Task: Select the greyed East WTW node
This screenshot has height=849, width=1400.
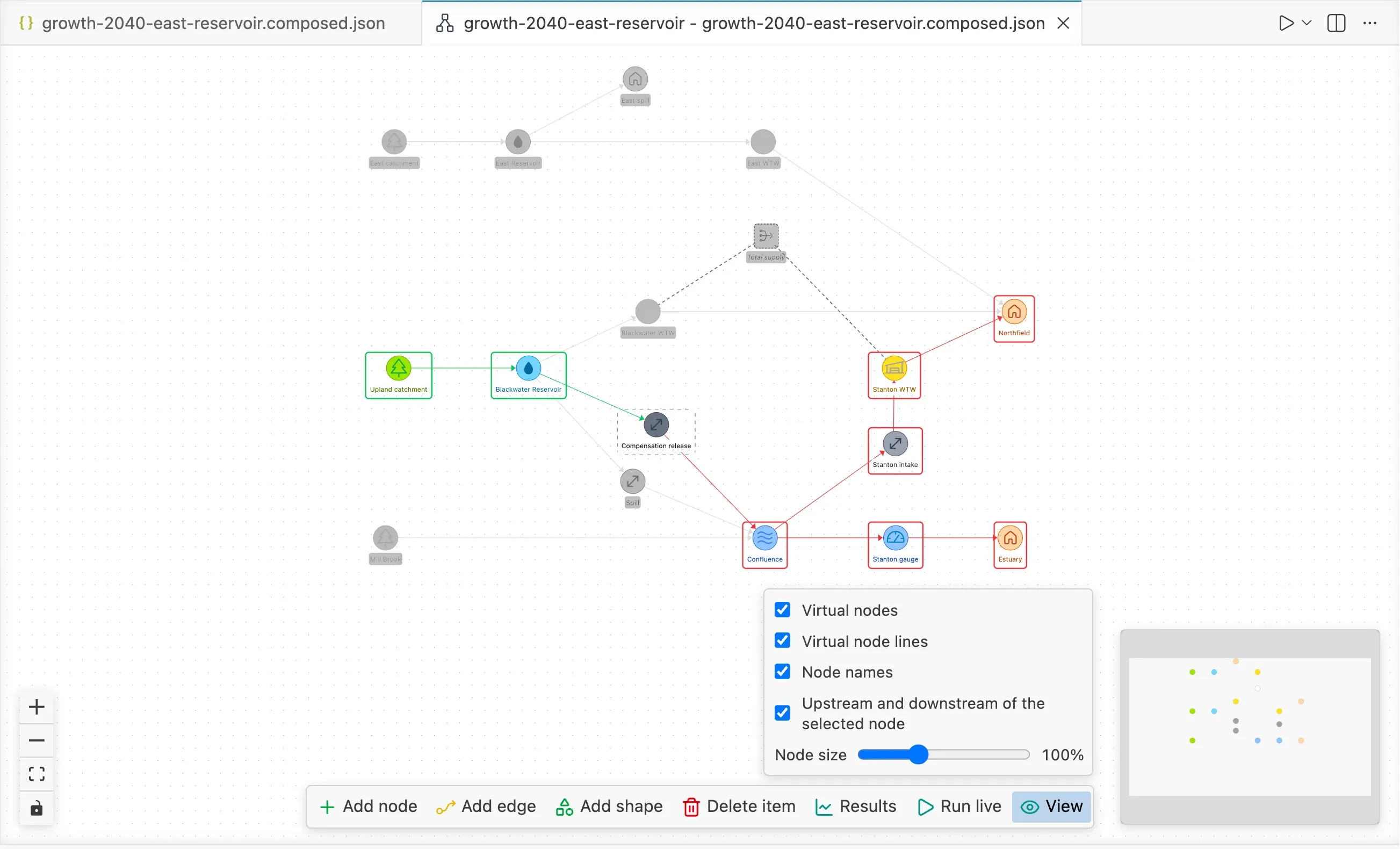Action: [x=762, y=141]
